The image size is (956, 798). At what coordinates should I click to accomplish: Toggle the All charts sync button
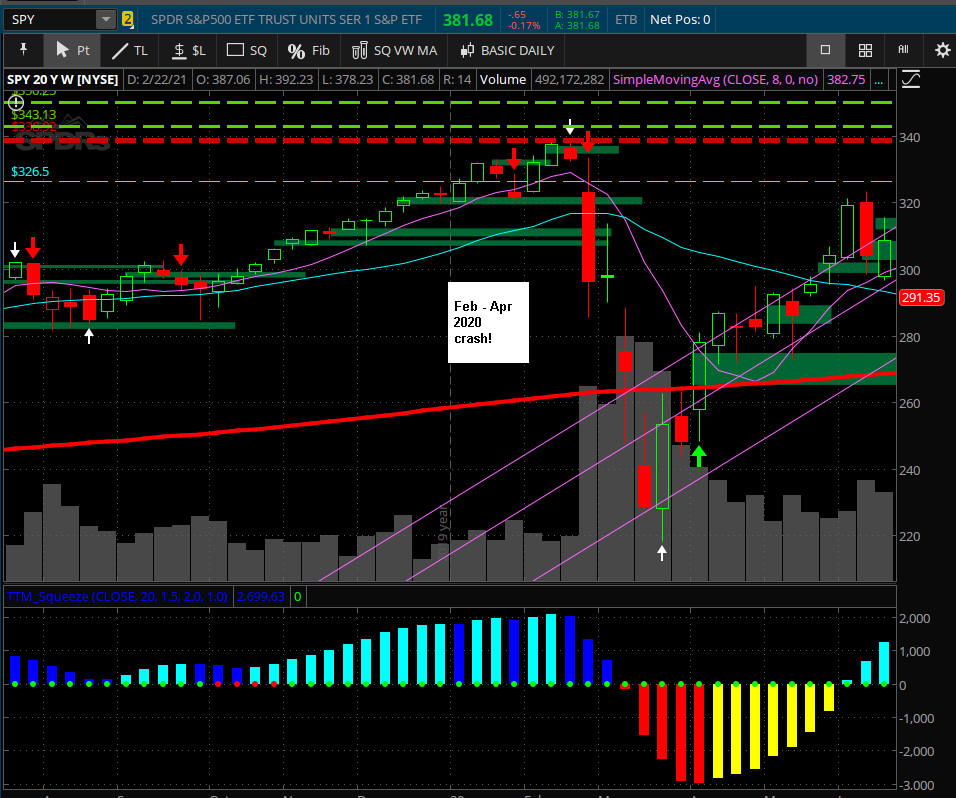[x=903, y=50]
